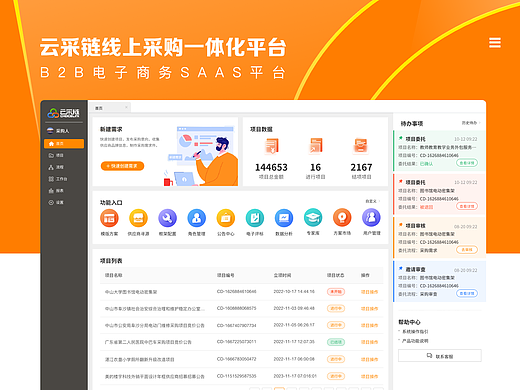Open the 流程 sidebar menu item

coord(56,167)
